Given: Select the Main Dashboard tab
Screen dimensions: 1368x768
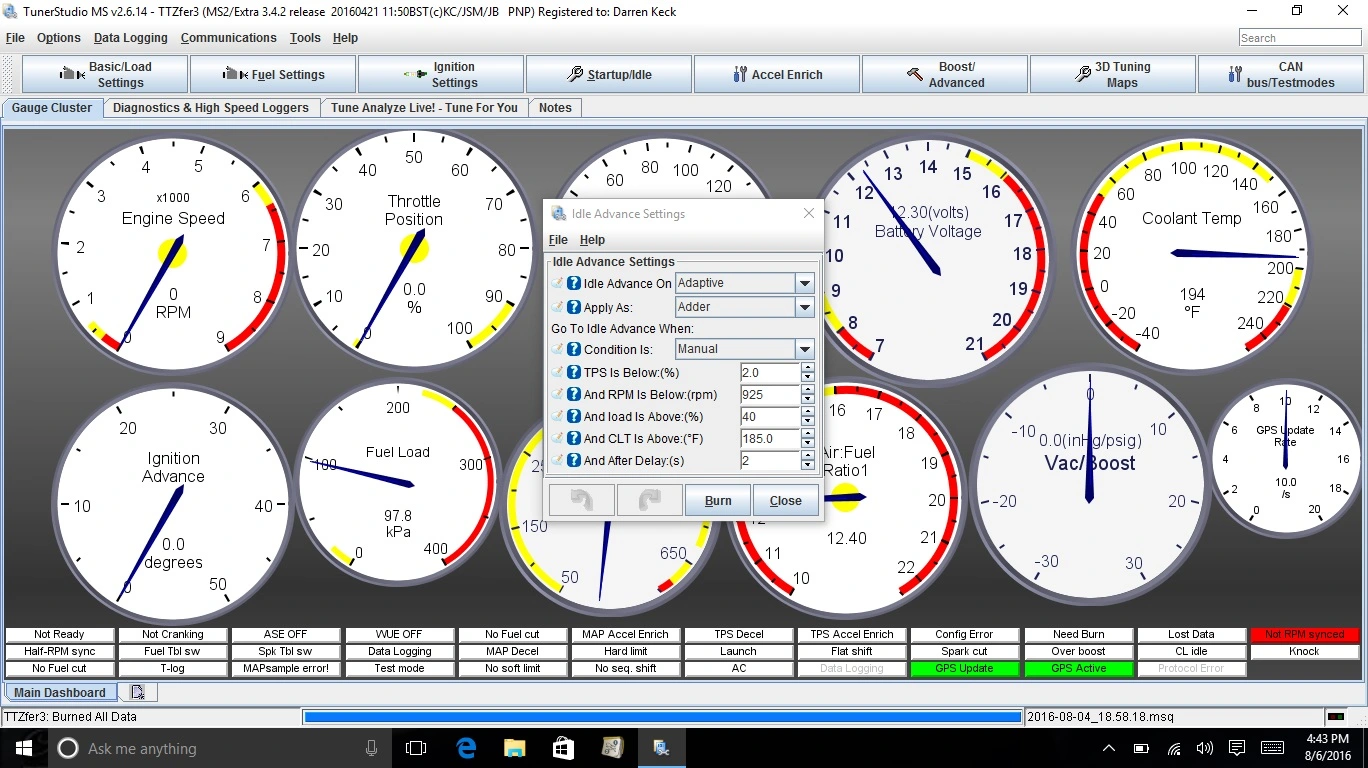Looking at the screenshot, I should 60,692.
